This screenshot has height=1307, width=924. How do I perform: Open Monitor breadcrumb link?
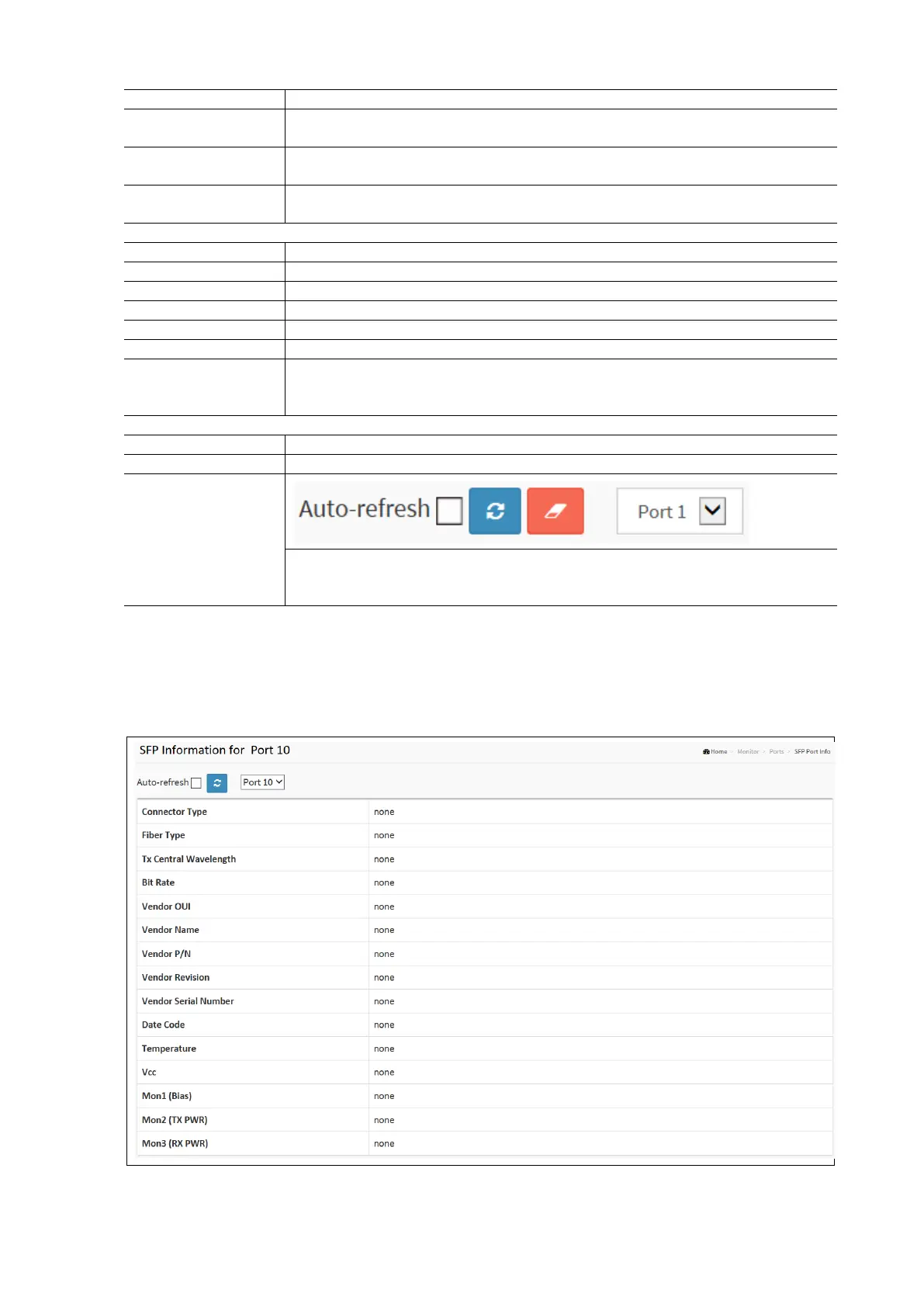tap(748, 751)
